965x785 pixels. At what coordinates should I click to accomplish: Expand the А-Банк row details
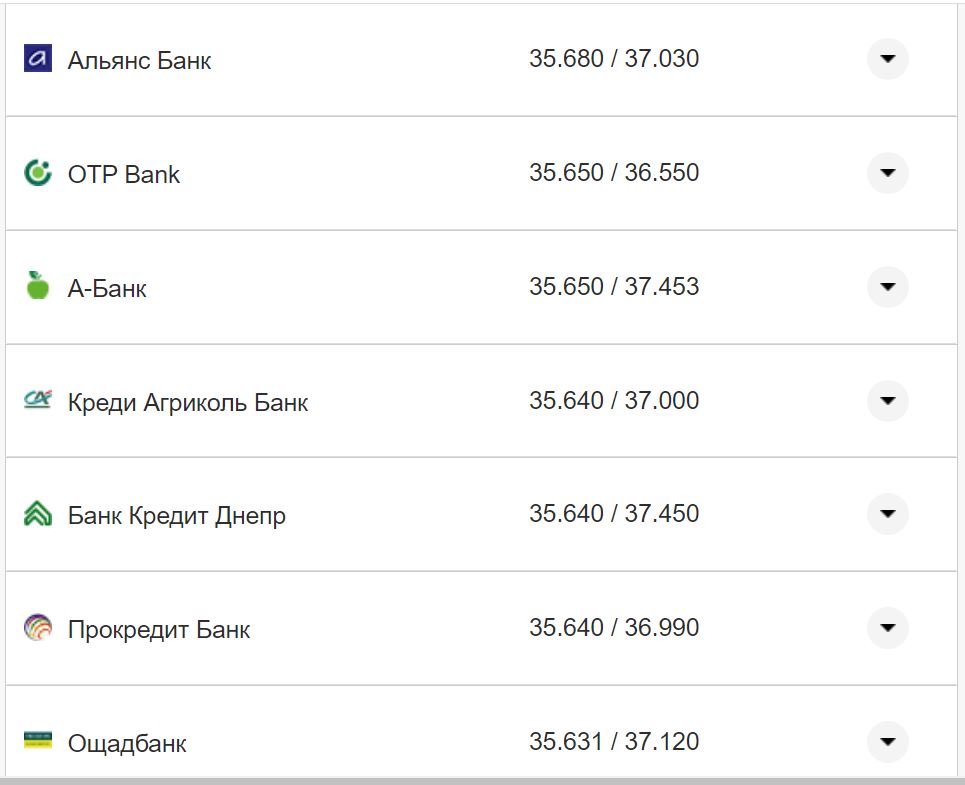pos(887,286)
